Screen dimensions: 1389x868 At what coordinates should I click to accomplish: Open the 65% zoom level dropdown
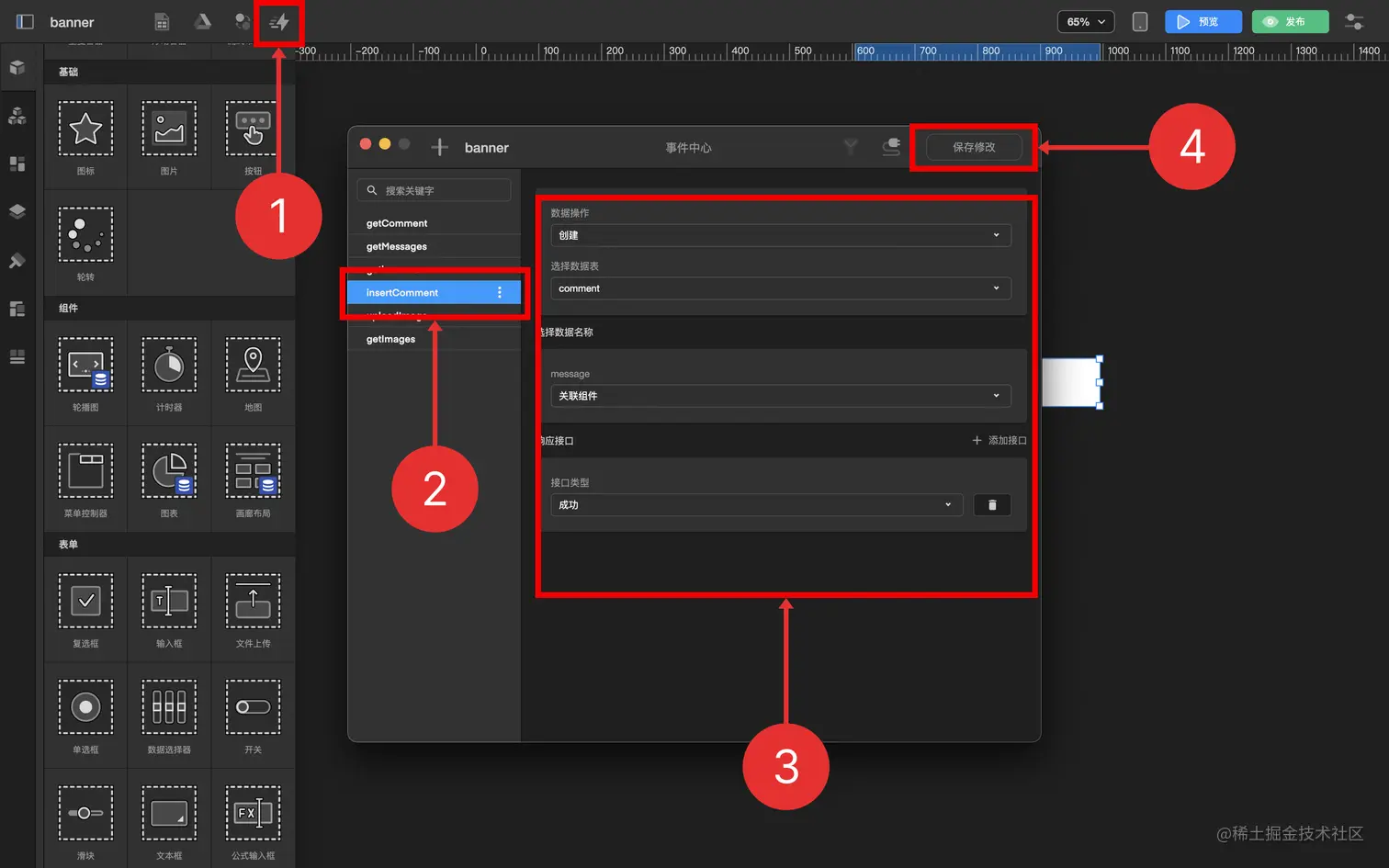coord(1086,21)
